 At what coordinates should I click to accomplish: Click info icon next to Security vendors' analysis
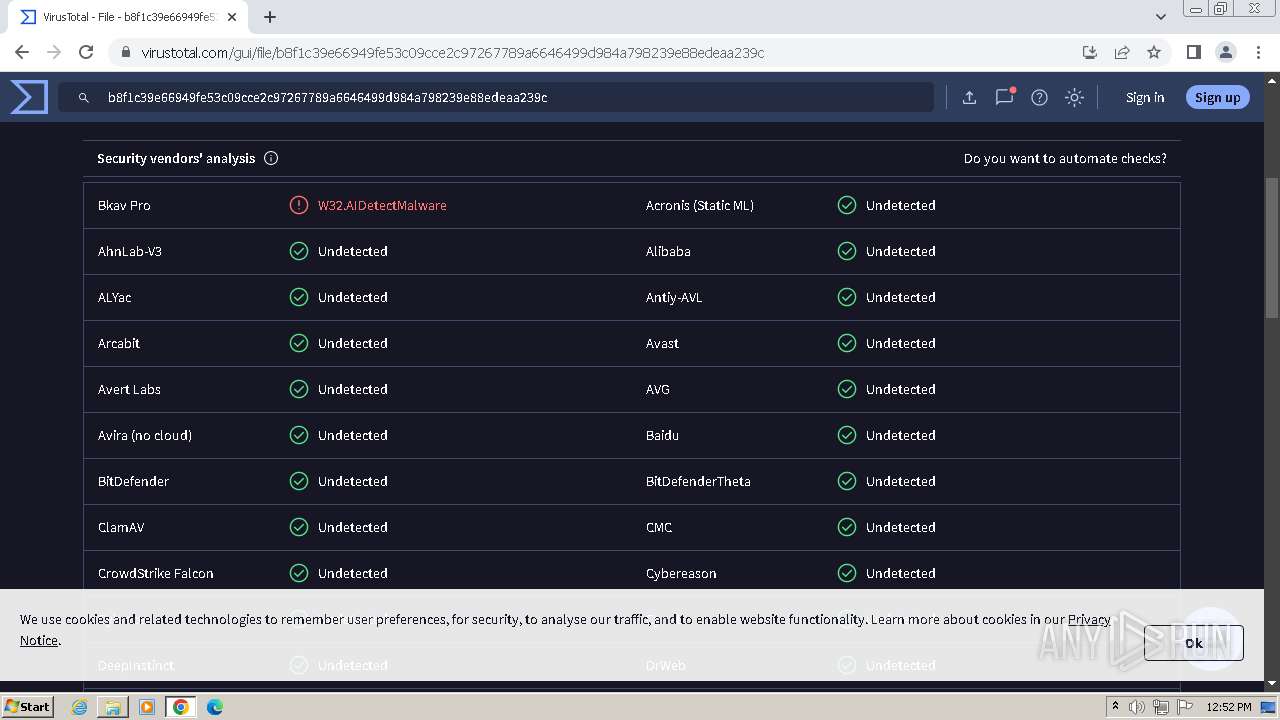(271, 158)
